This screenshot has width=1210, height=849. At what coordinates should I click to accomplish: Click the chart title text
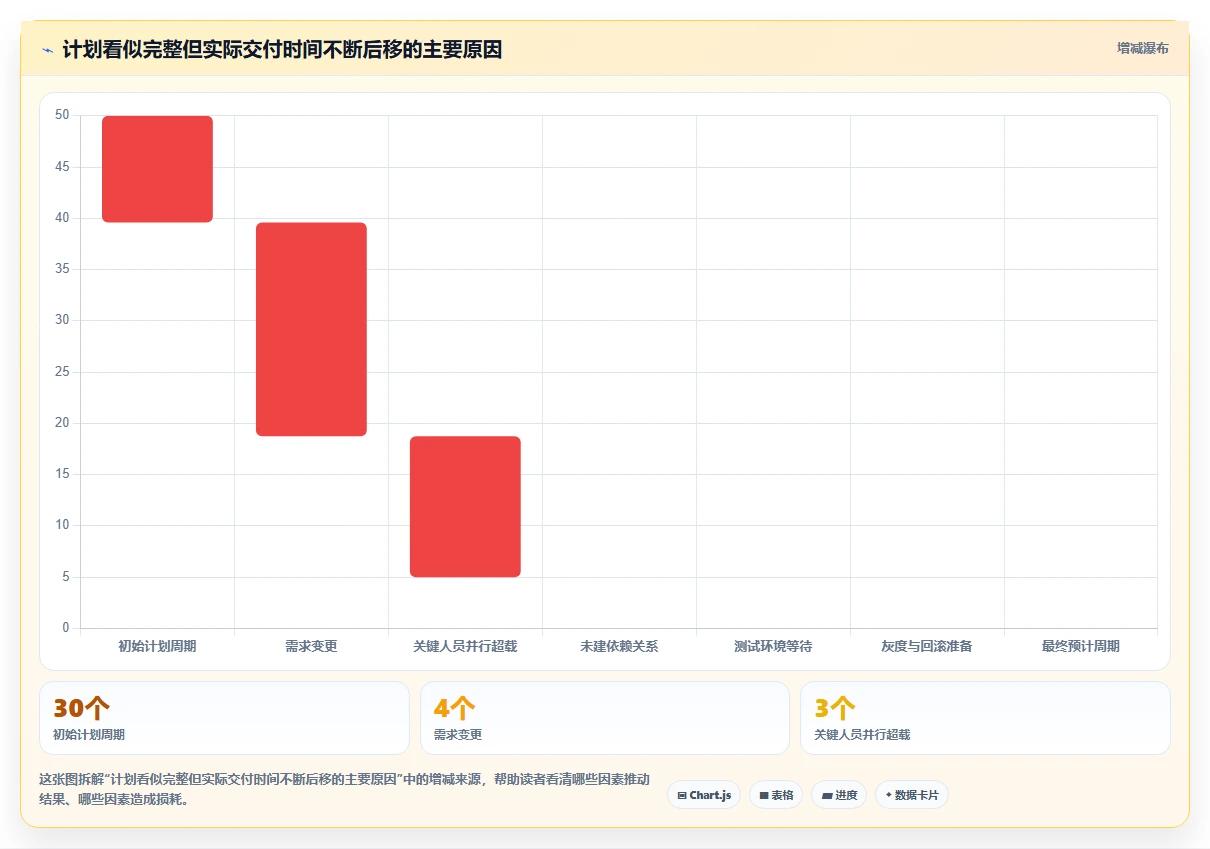coord(282,49)
